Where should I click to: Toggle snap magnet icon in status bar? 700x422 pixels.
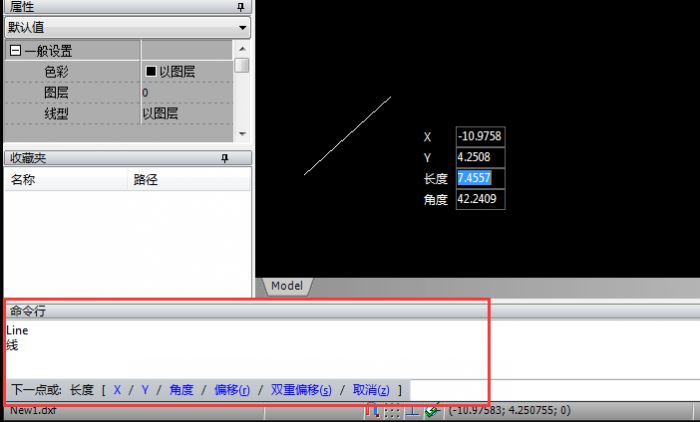[372, 410]
